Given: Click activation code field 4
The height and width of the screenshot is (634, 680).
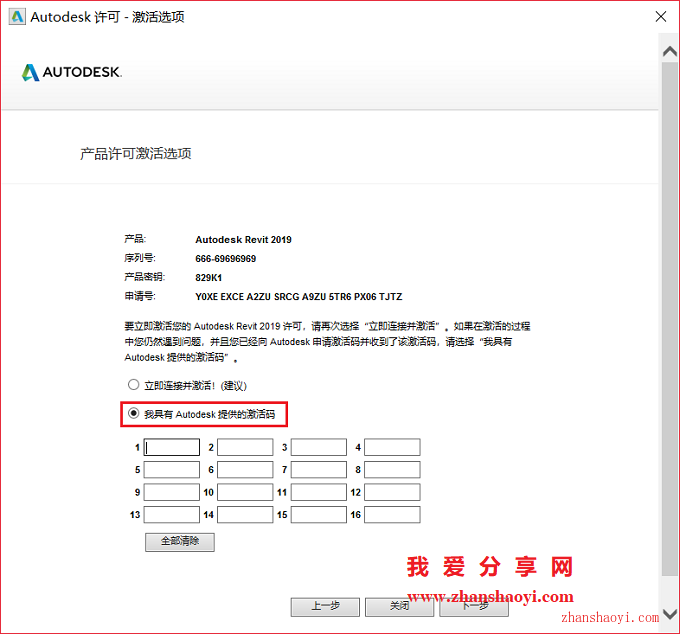Looking at the screenshot, I should [392, 447].
